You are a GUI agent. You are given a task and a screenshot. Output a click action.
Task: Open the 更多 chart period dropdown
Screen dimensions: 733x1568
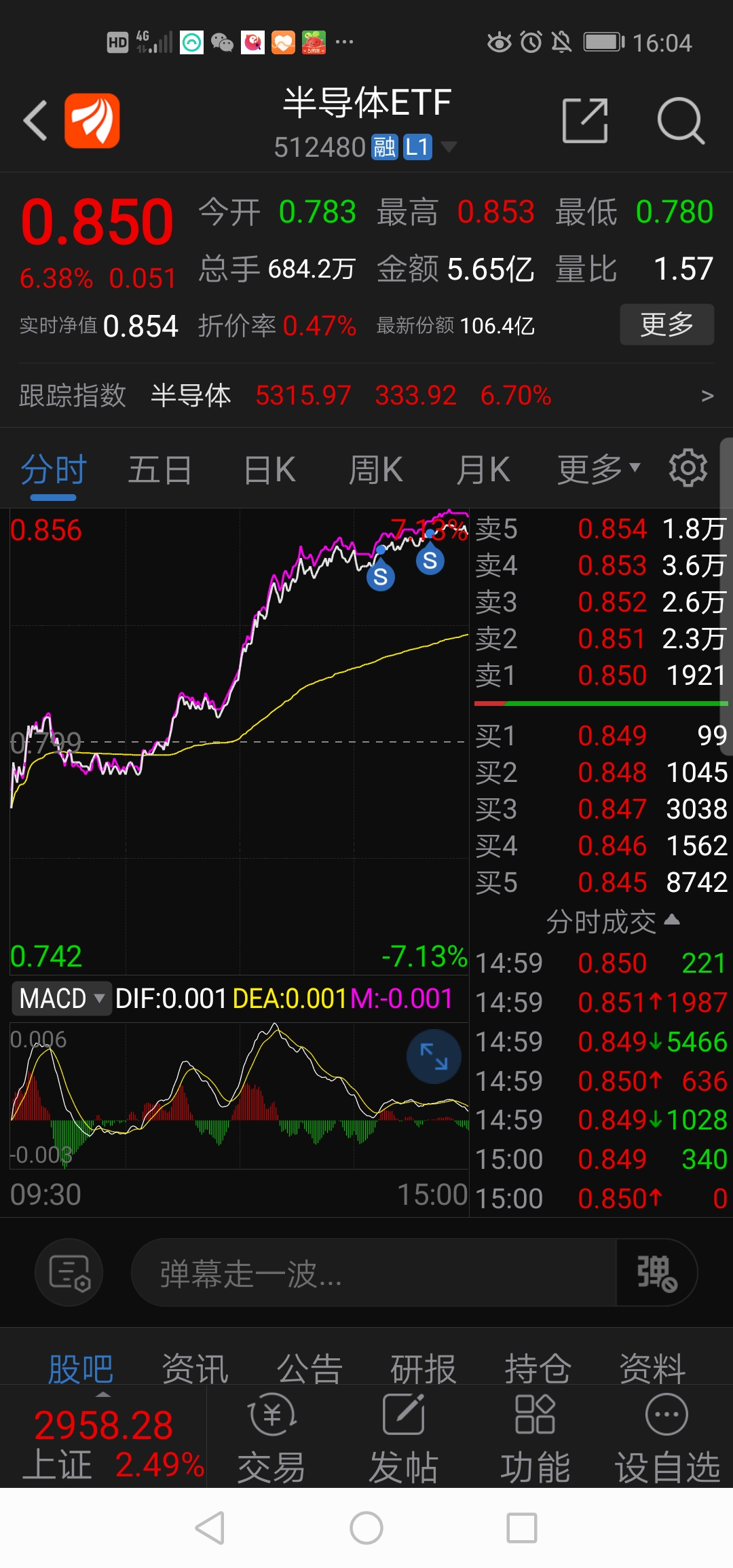[x=599, y=469]
